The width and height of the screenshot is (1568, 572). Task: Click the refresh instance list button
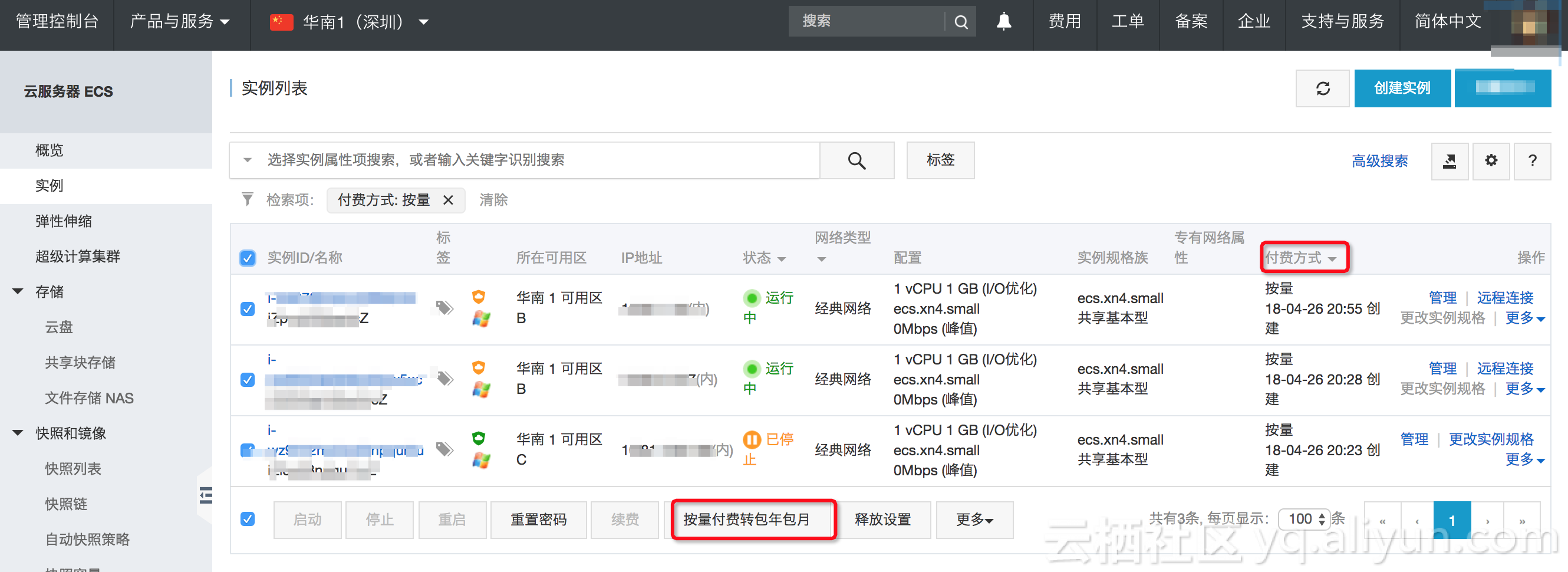click(1323, 88)
